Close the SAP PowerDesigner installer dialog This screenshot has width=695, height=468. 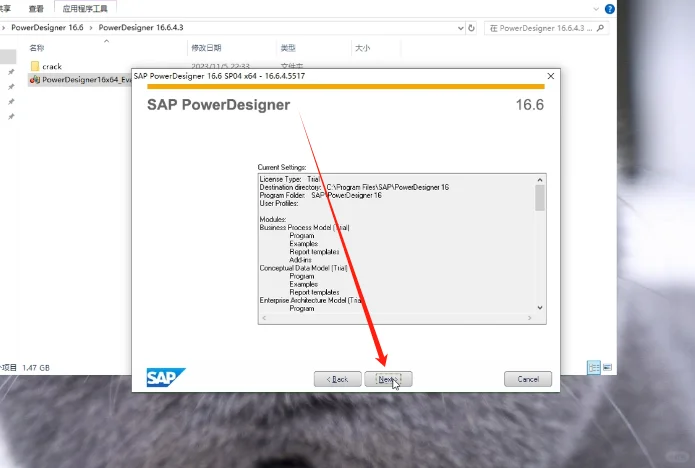coord(551,76)
